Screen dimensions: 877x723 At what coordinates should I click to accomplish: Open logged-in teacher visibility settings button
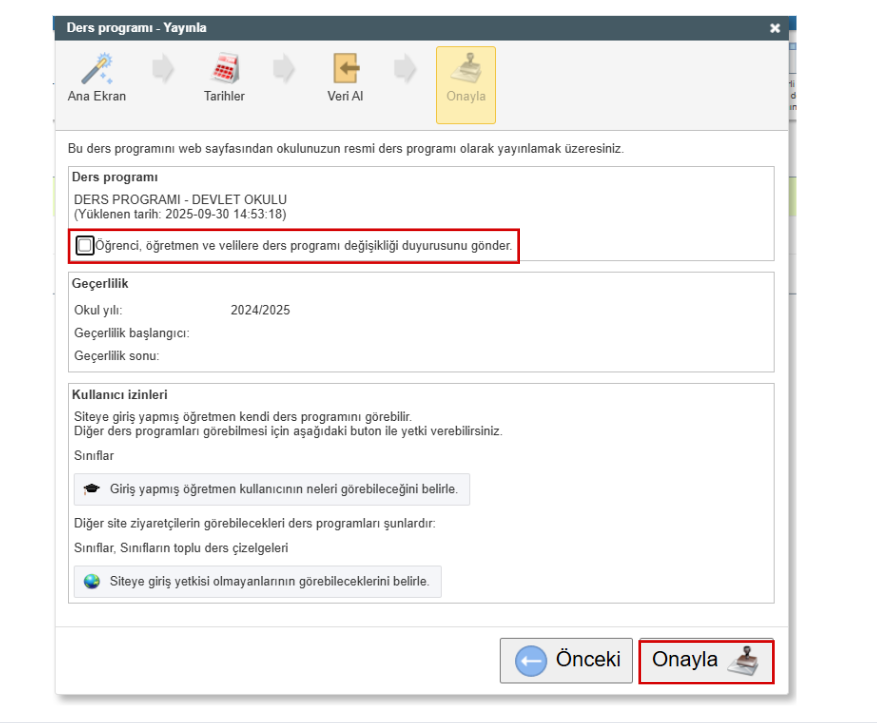tap(271, 491)
